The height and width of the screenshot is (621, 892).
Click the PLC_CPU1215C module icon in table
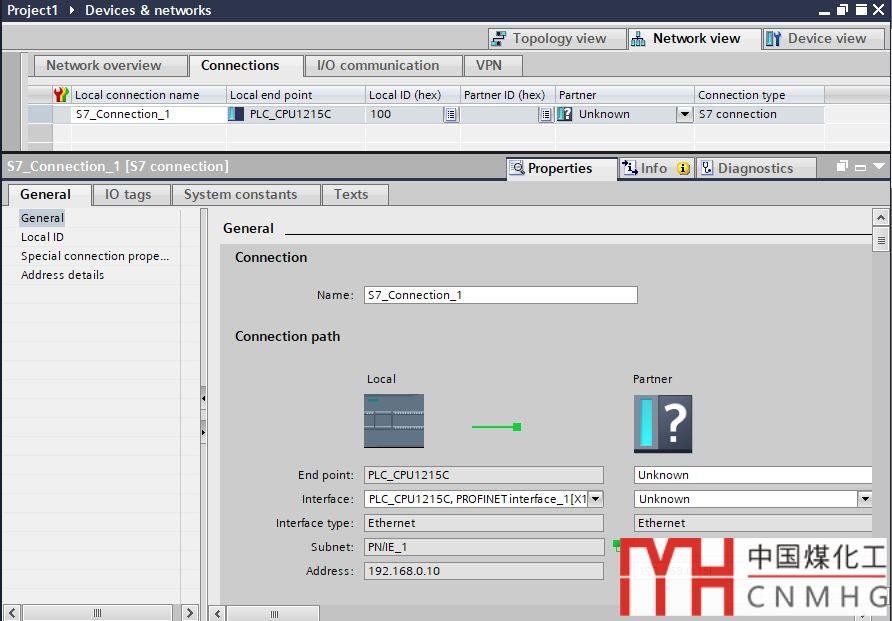coord(236,115)
